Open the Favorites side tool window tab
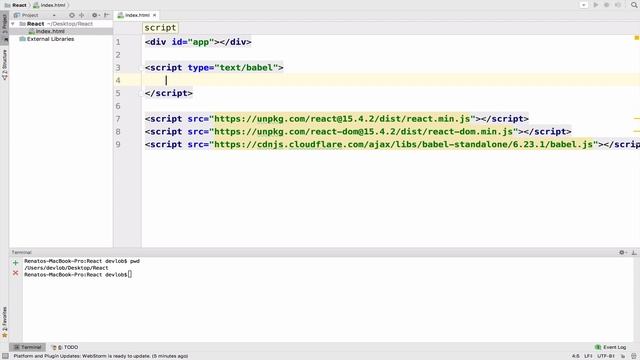Screen dimensions: 640x360 4,322
